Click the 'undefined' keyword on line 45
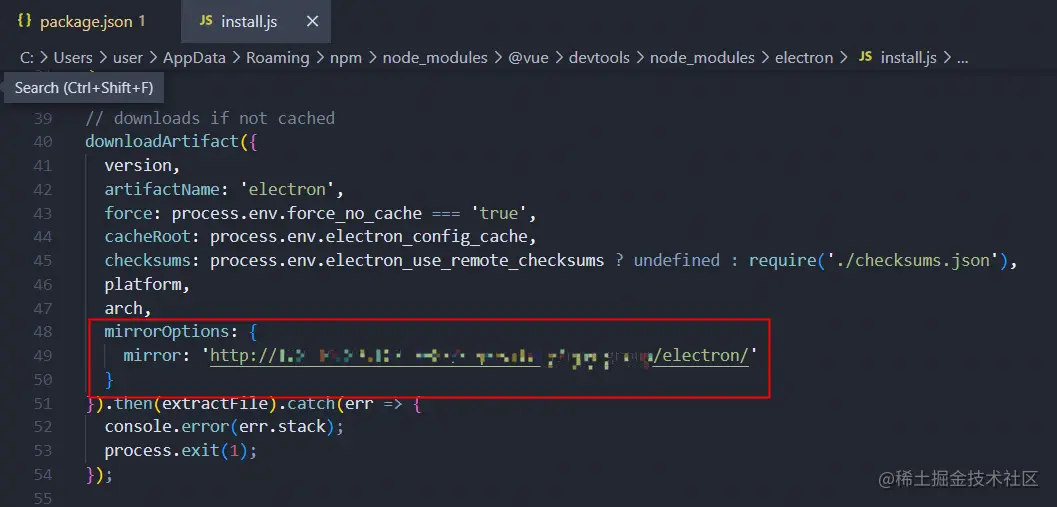The width and height of the screenshot is (1057, 507). pyautogui.click(x=677, y=260)
